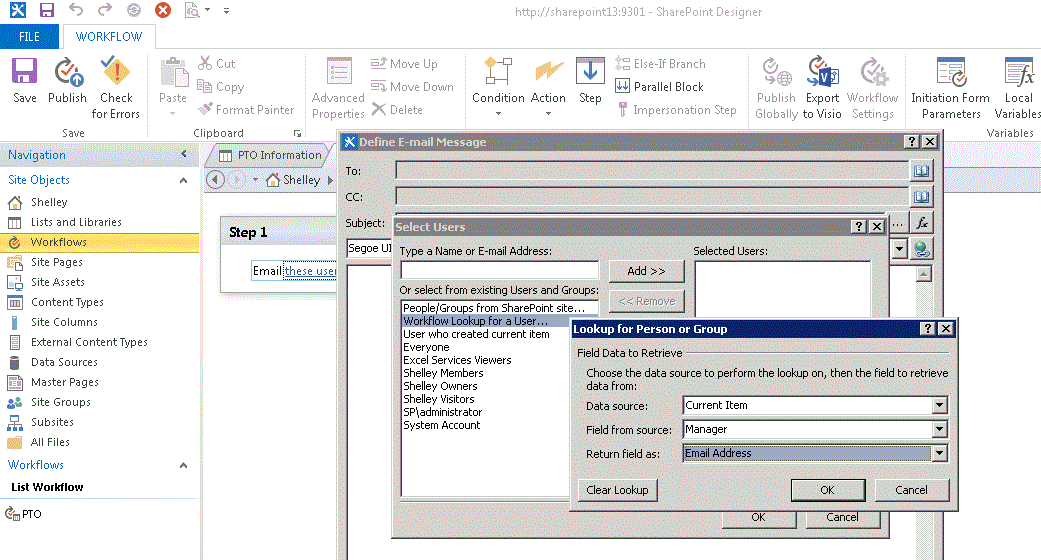Cancel the Lookup for Person or Group dialog

pyautogui.click(x=911, y=490)
